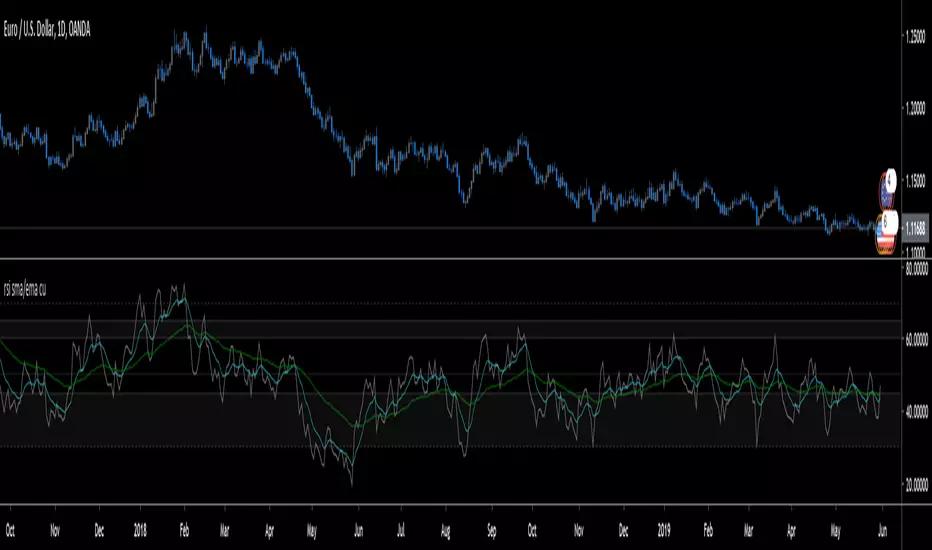Click the Feb label after 2018

tap(184, 530)
